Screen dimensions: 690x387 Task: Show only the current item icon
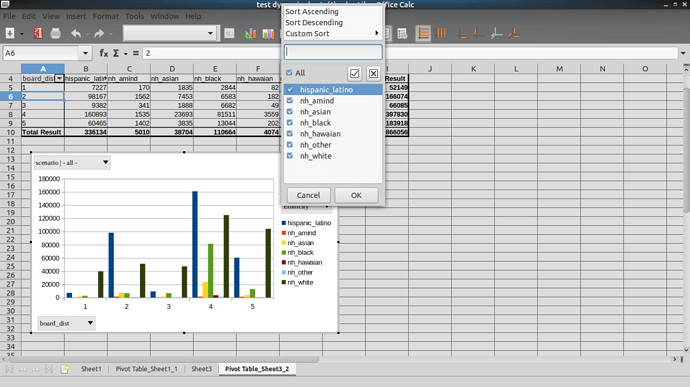coord(355,74)
